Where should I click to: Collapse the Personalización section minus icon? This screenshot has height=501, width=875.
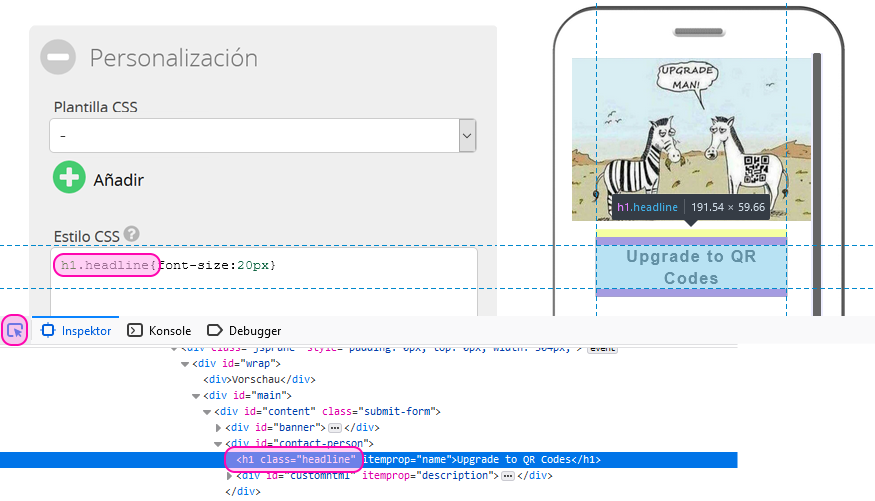[58, 57]
